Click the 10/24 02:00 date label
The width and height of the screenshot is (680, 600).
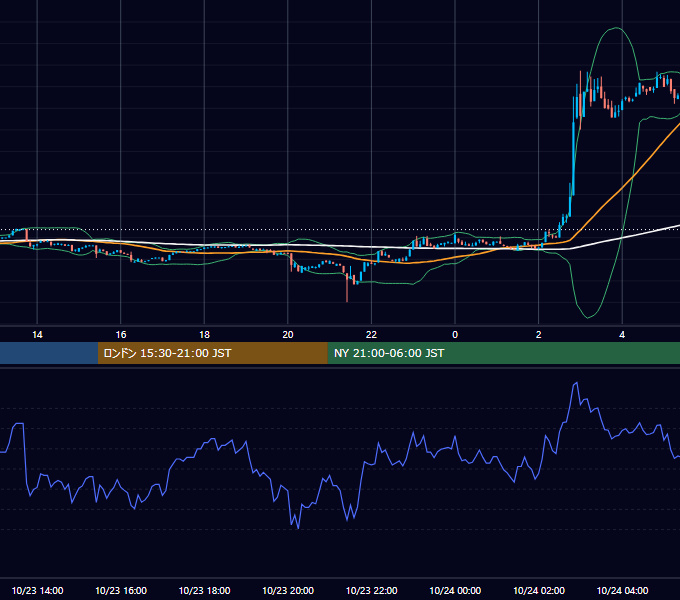pos(539,590)
